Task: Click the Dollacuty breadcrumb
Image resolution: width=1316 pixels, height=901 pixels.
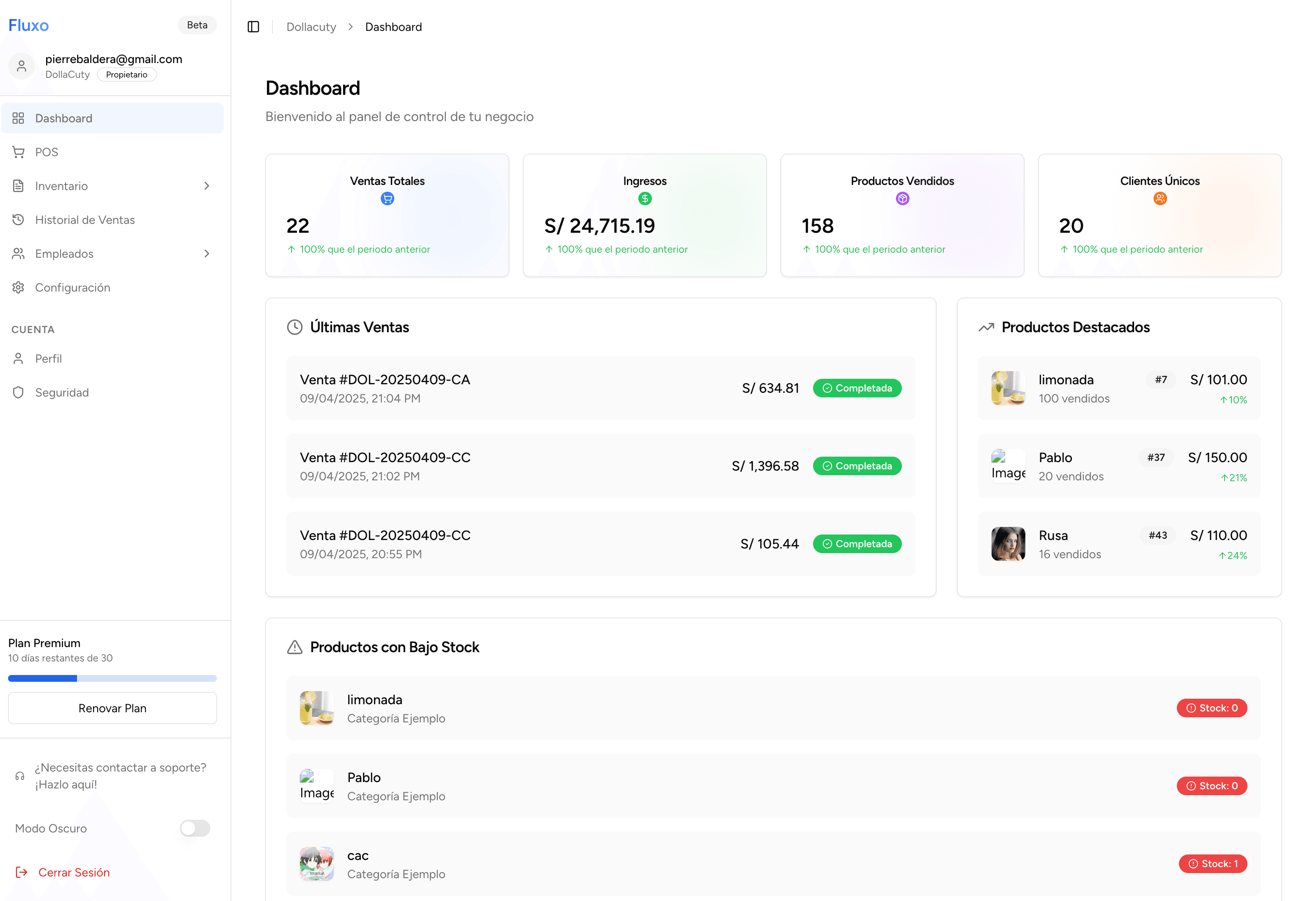Action: 311,27
